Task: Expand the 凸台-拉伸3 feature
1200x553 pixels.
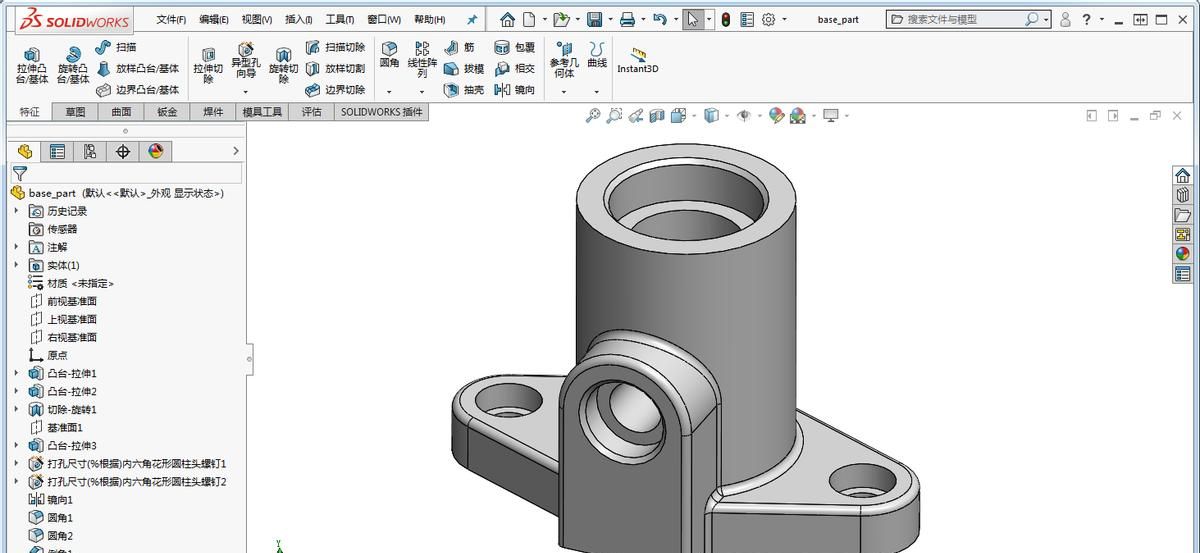Action: coord(16,445)
